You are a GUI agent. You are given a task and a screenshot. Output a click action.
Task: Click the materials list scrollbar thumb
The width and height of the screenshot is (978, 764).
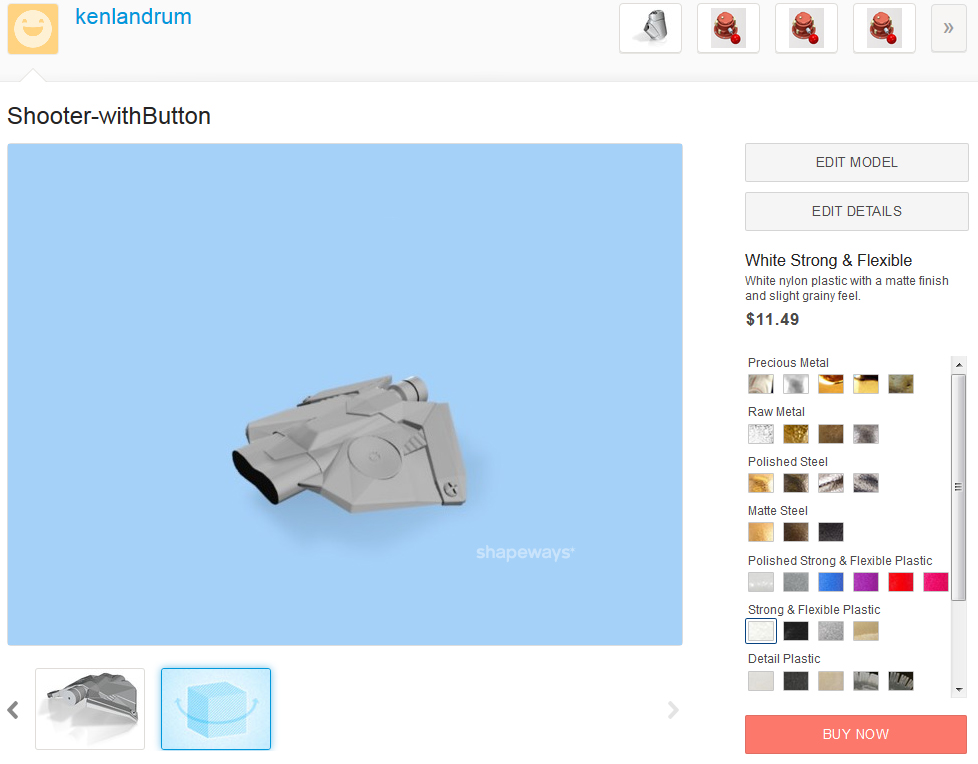coord(959,487)
